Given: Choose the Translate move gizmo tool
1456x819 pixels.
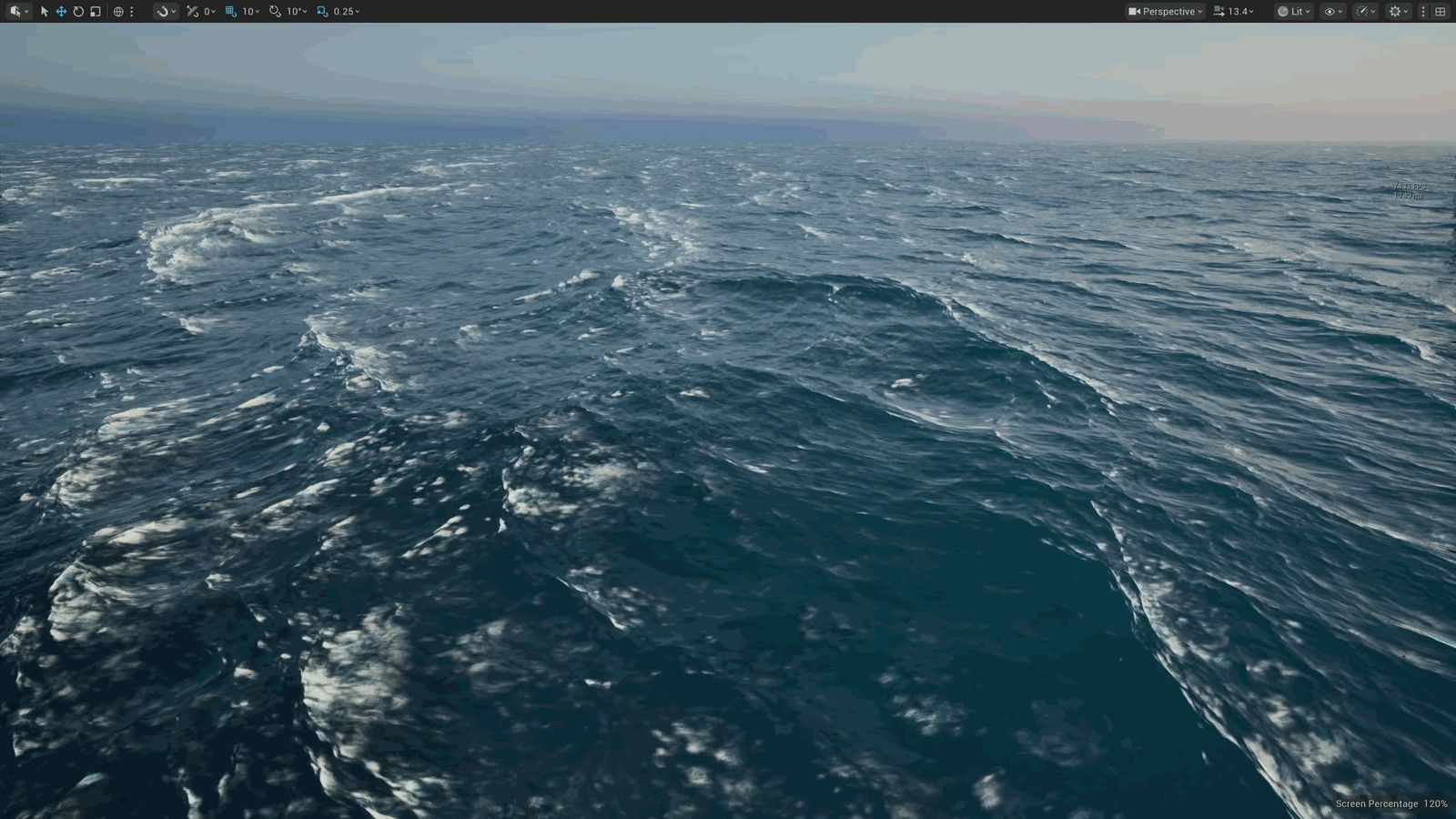Looking at the screenshot, I should 61,12.
